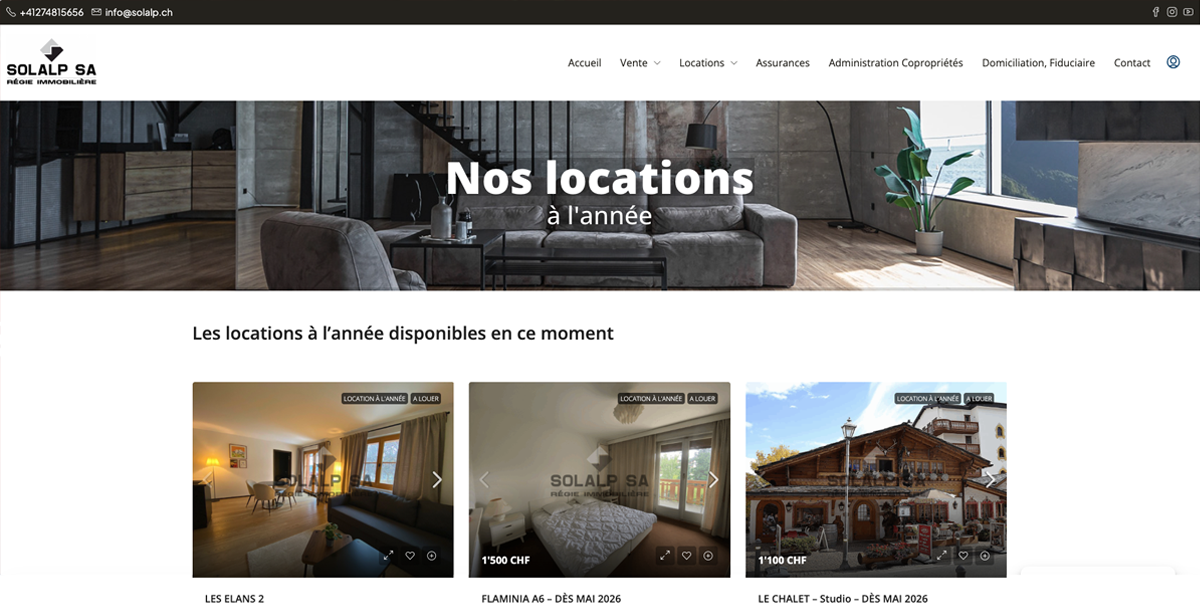The image size is (1200, 615).
Task: Click the SOLALP SA logo
Action: 51,62
